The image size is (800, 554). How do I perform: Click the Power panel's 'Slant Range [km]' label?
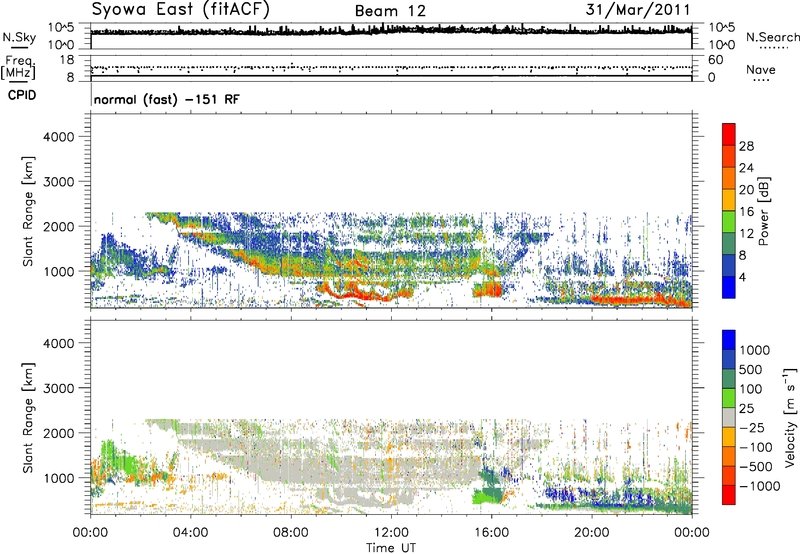point(28,211)
